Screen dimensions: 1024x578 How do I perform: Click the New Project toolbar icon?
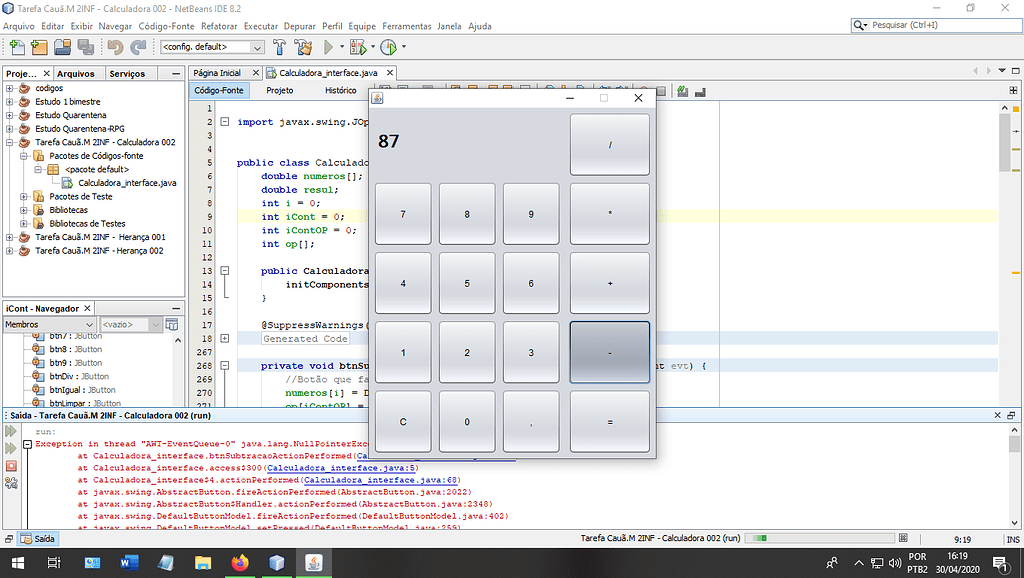tap(39, 47)
